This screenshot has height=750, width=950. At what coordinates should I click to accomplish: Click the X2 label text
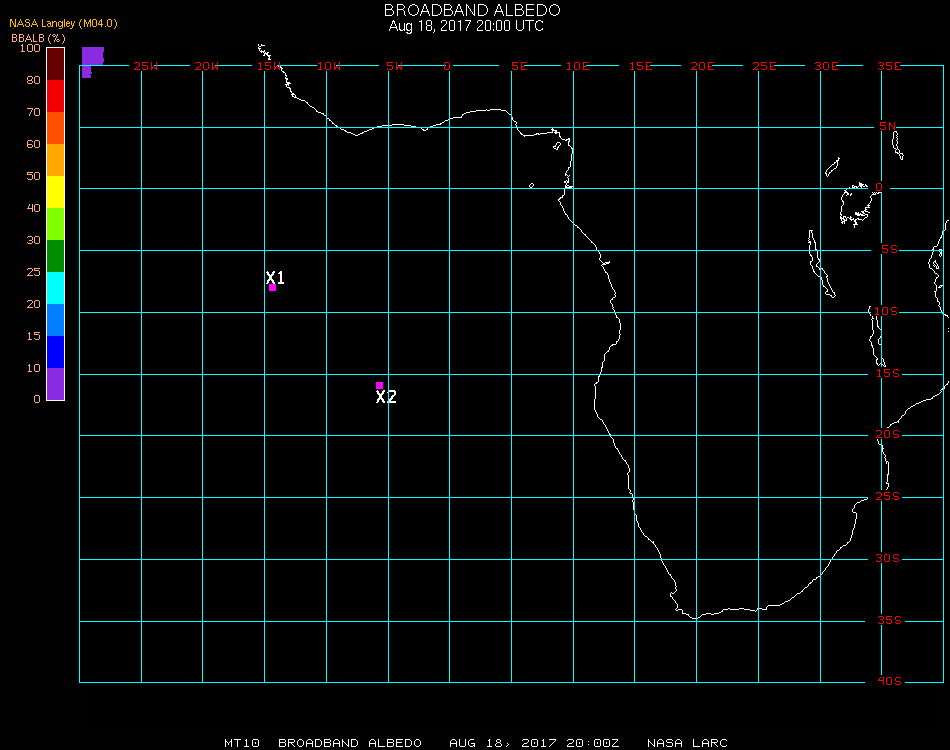386,397
